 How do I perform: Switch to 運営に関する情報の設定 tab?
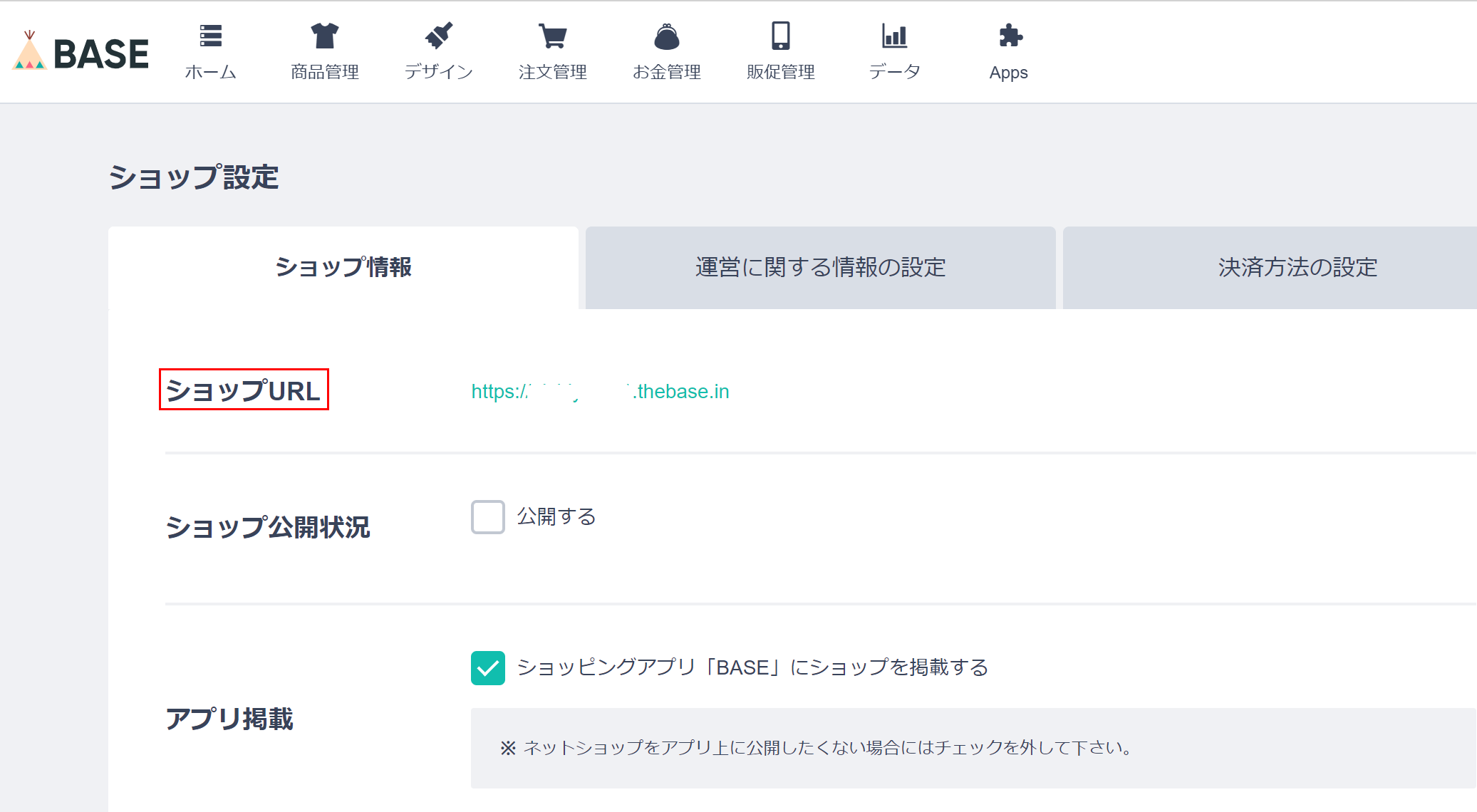[x=820, y=268]
